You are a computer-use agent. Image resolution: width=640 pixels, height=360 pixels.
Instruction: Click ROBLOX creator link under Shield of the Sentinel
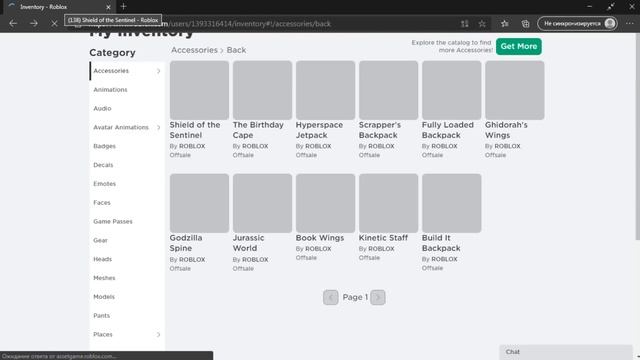click(192, 146)
